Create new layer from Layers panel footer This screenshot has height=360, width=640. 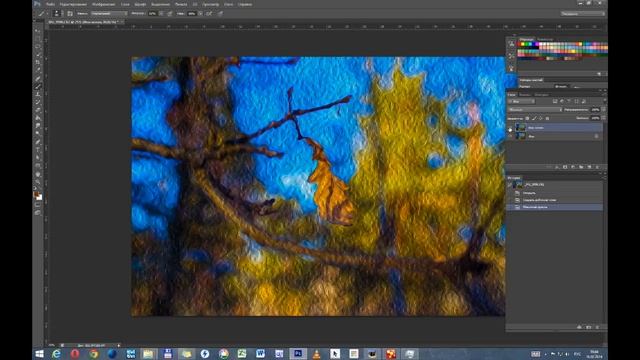589,167
